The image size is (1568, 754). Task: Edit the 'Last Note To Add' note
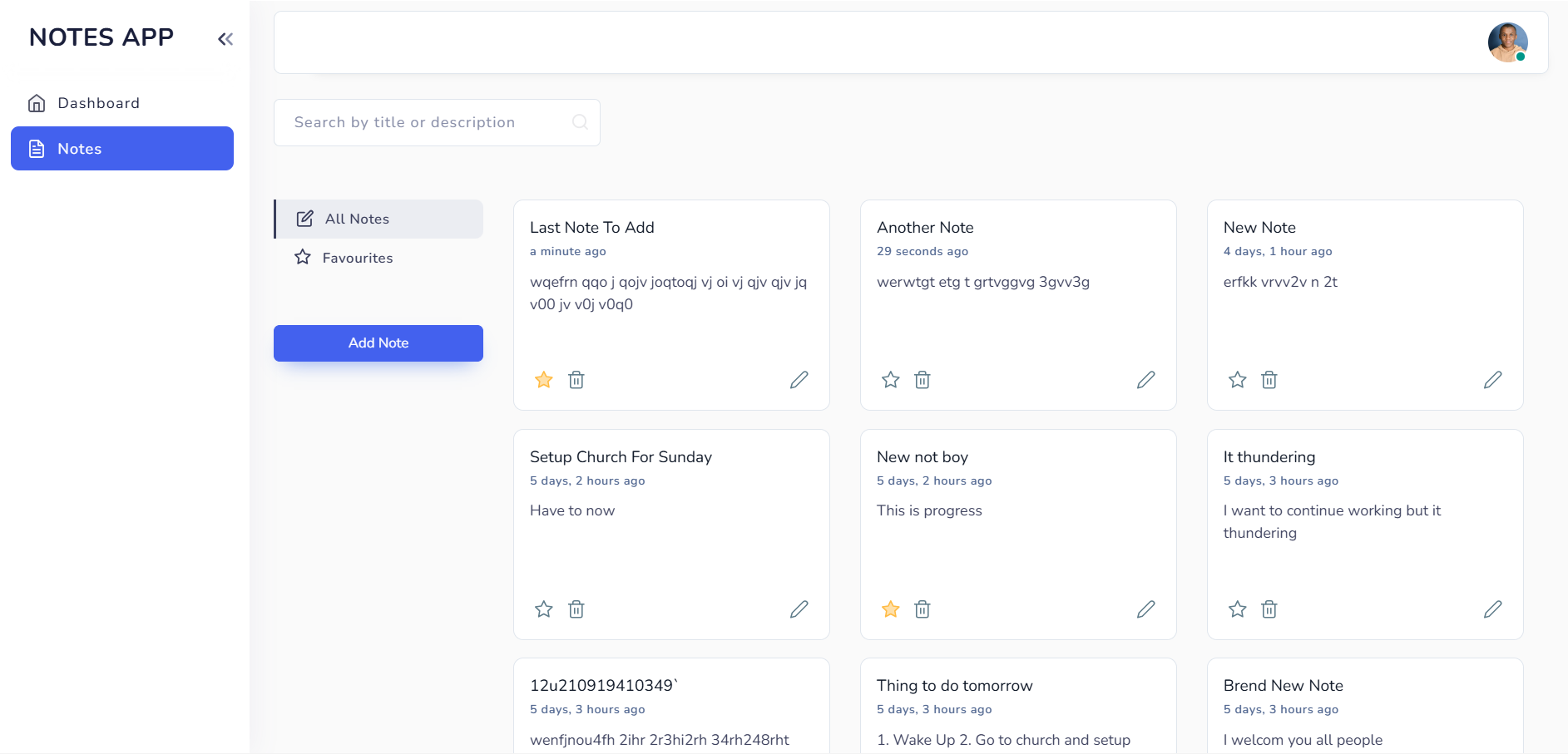click(799, 380)
